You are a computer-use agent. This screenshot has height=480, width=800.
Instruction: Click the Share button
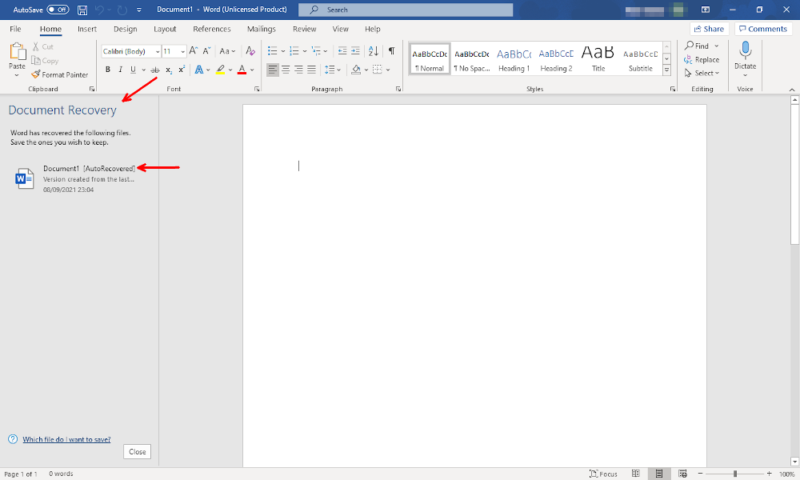pos(709,29)
